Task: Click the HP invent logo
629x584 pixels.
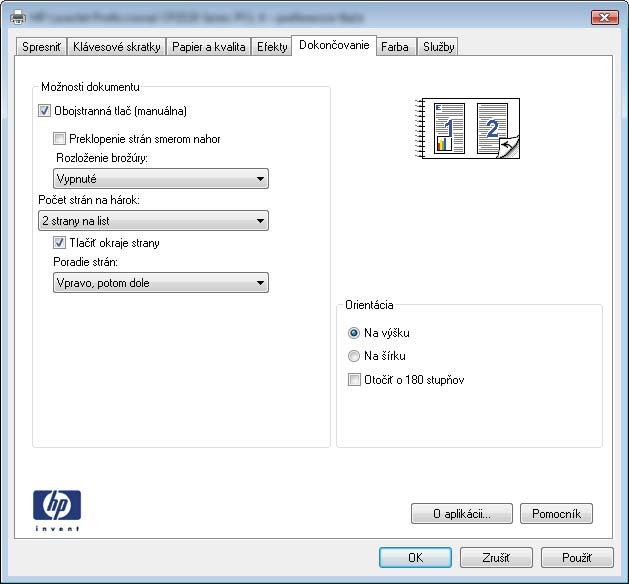Action: pyautogui.click(x=57, y=510)
